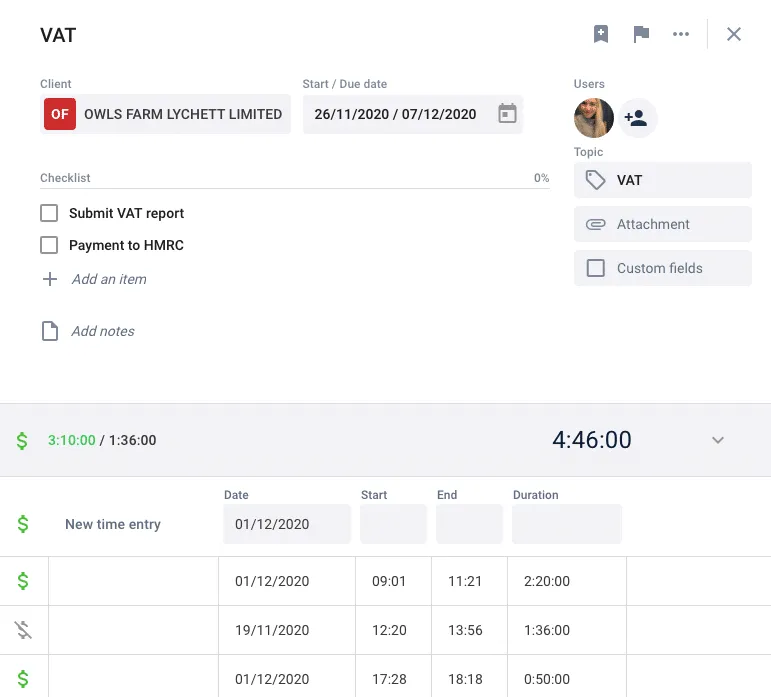
Task: Click Add notes
Action: click(x=103, y=331)
